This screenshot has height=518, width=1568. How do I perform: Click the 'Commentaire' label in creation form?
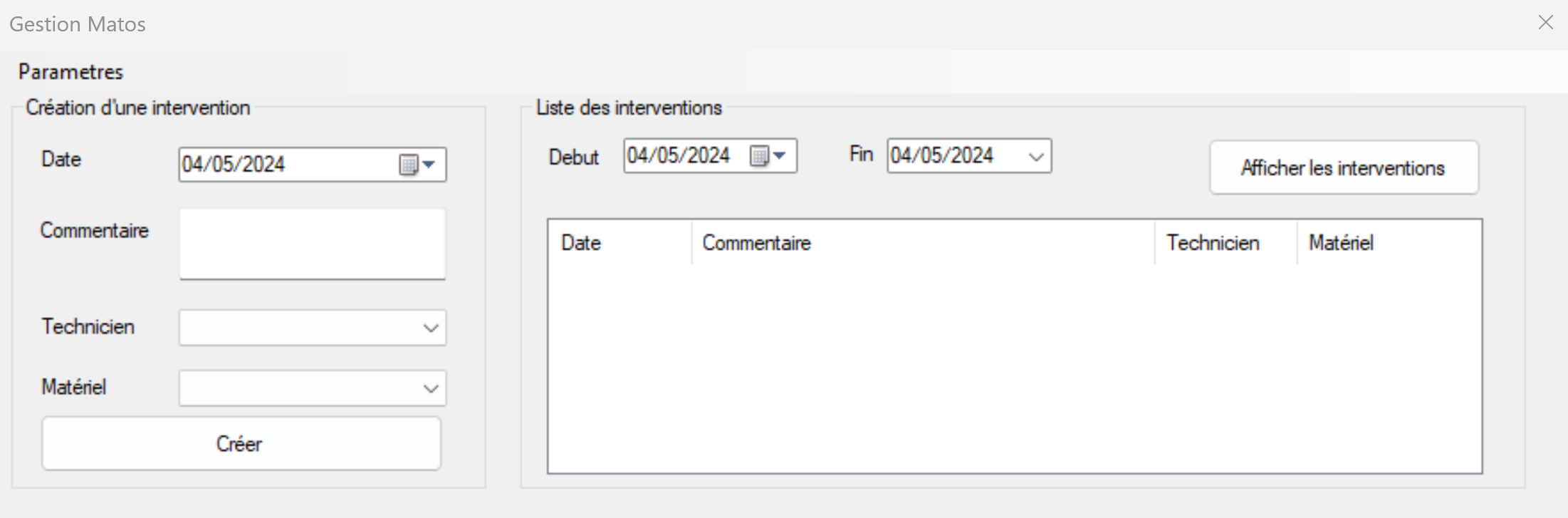[x=94, y=230]
